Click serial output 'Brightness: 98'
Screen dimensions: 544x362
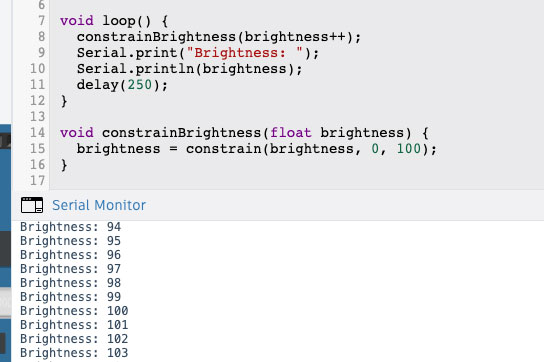coord(70,283)
